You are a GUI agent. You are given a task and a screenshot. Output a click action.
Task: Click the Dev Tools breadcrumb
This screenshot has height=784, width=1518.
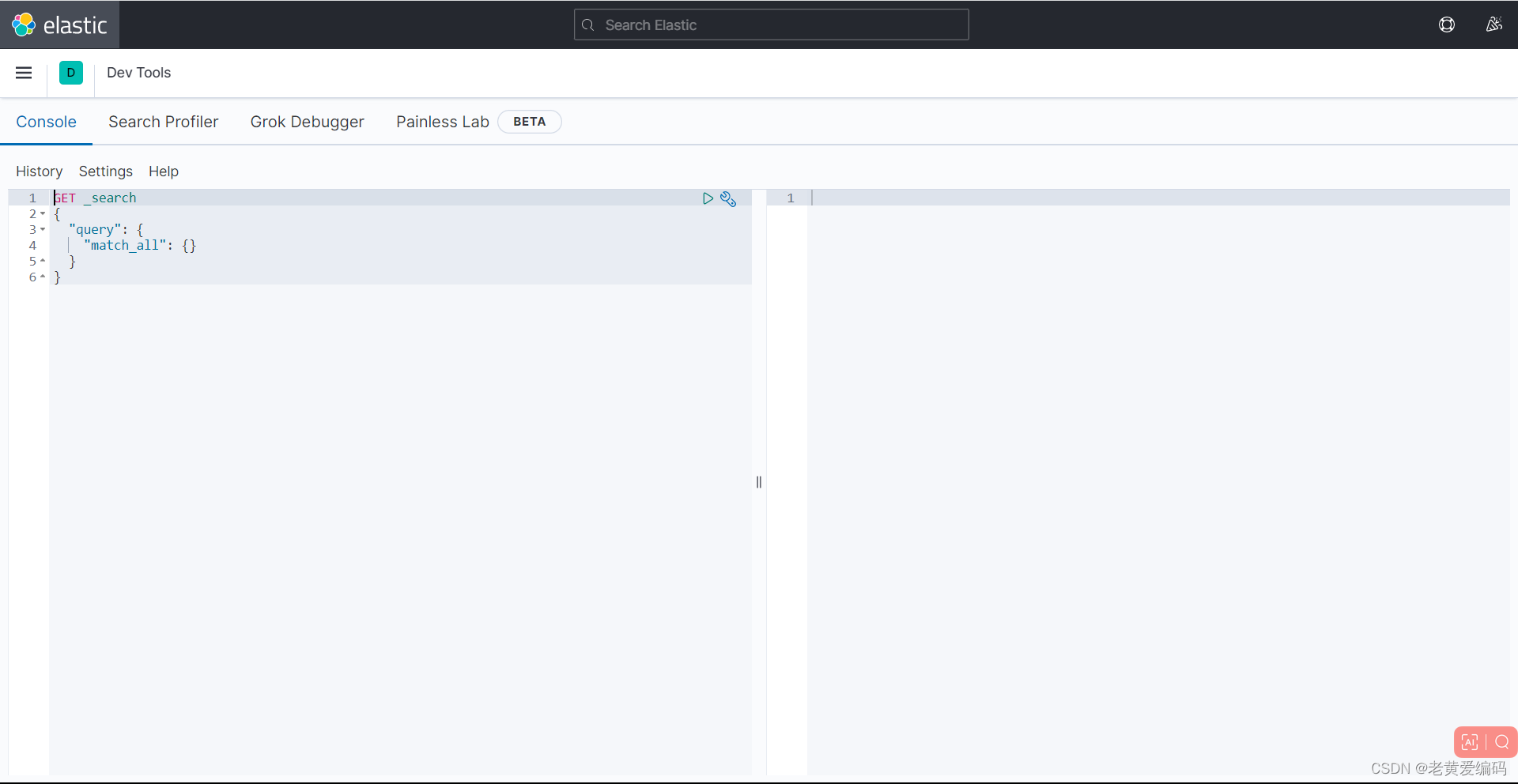click(x=139, y=73)
